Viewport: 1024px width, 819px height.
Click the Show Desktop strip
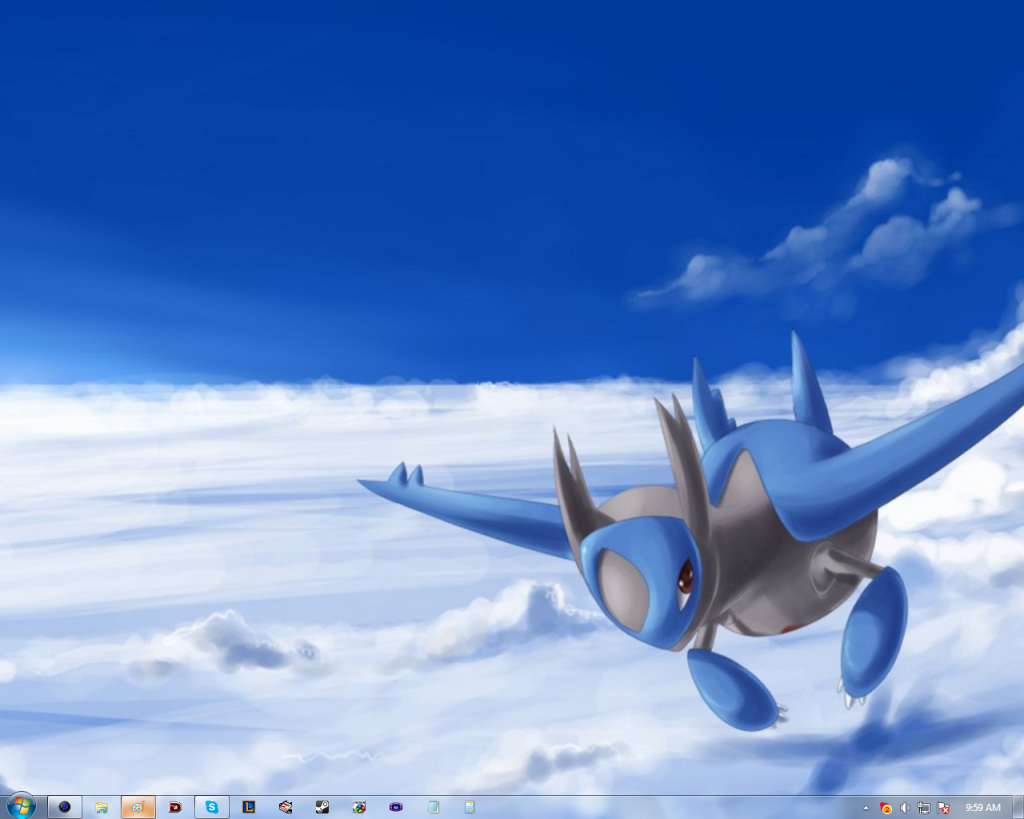click(x=1018, y=808)
